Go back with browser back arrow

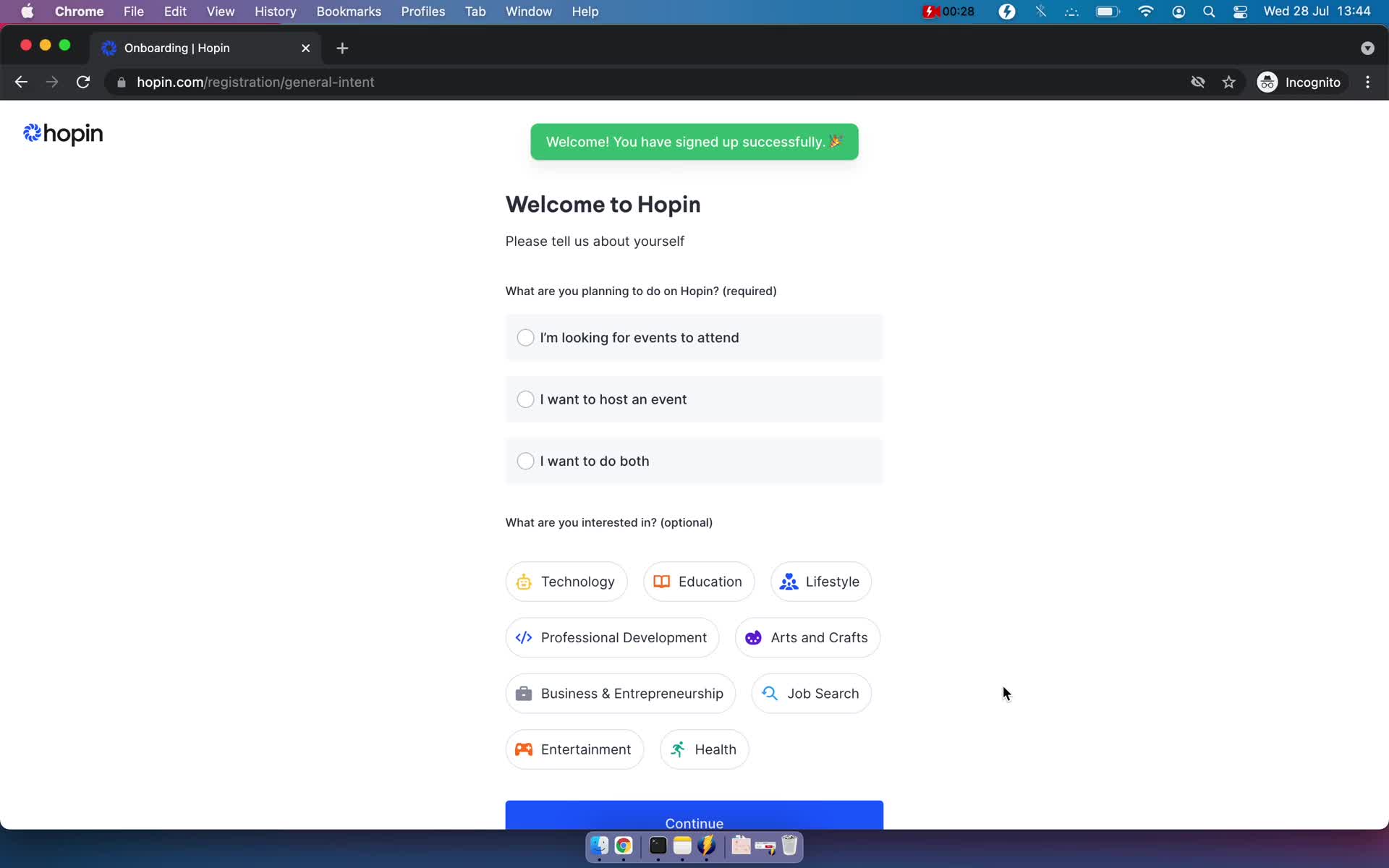(x=21, y=82)
